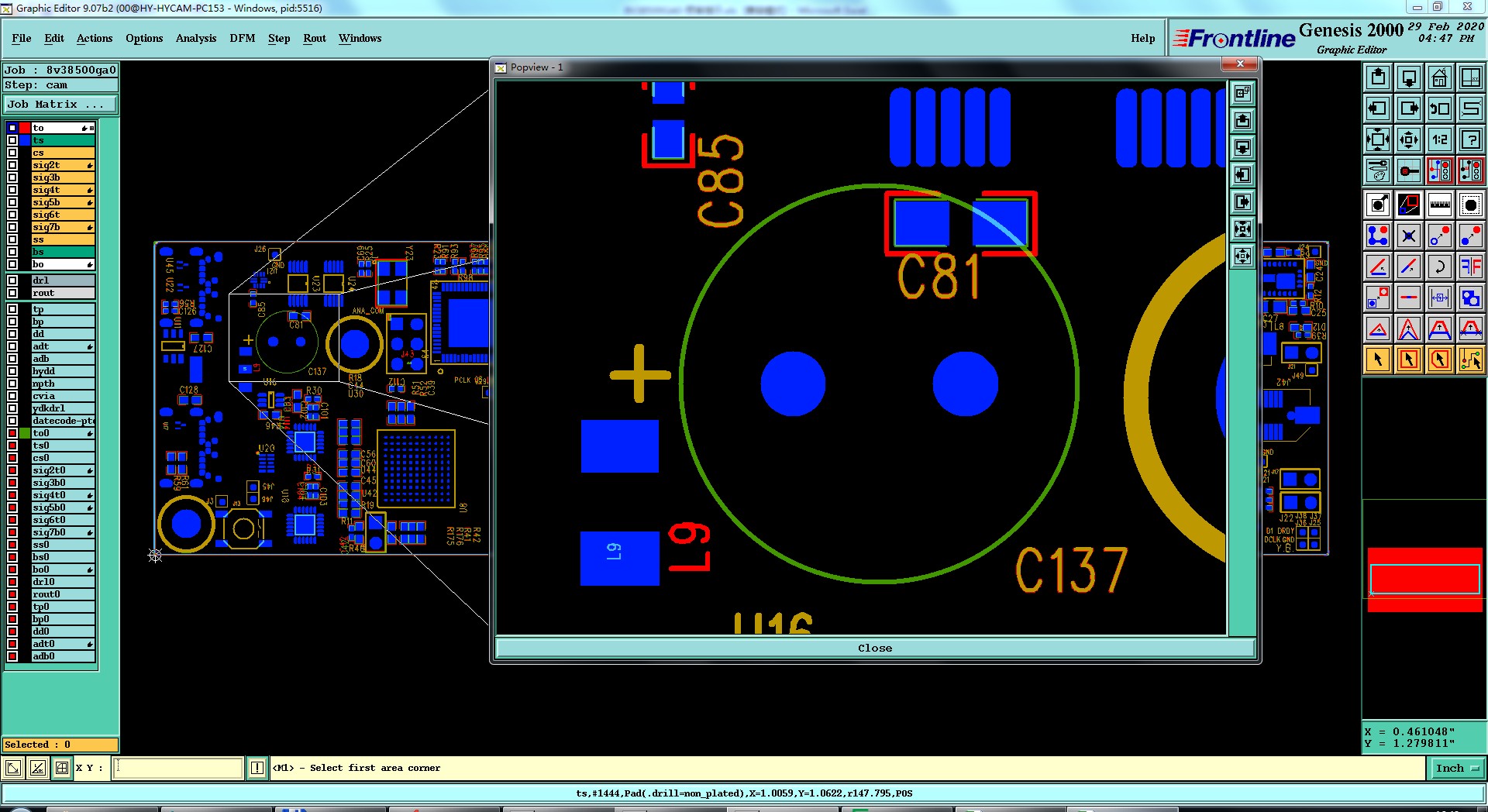Click the green color swatch for layer to0
Screen dimensions: 1488x812
[25, 433]
